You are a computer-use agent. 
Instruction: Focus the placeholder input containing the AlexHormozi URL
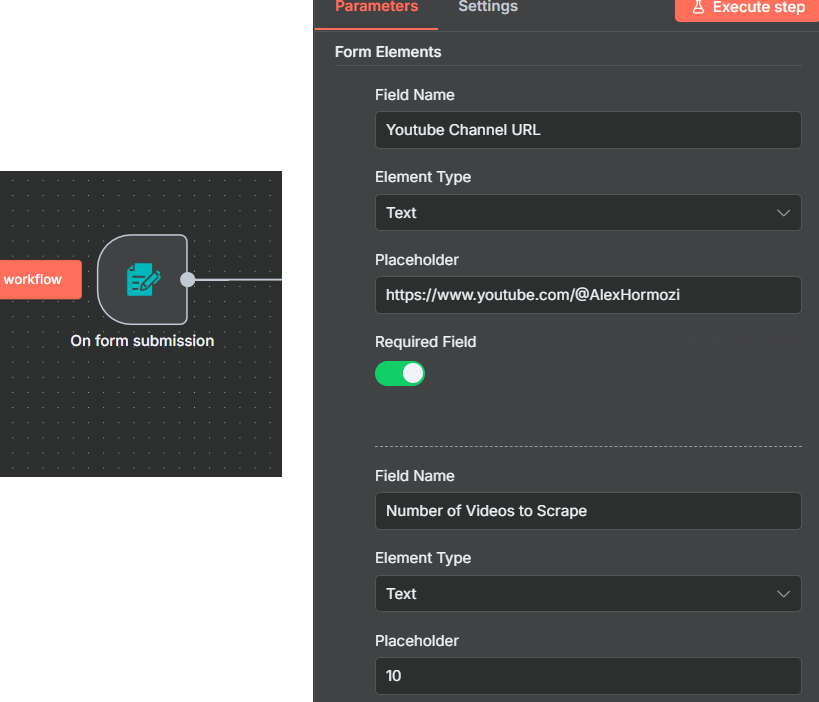pyautogui.click(x=587, y=295)
